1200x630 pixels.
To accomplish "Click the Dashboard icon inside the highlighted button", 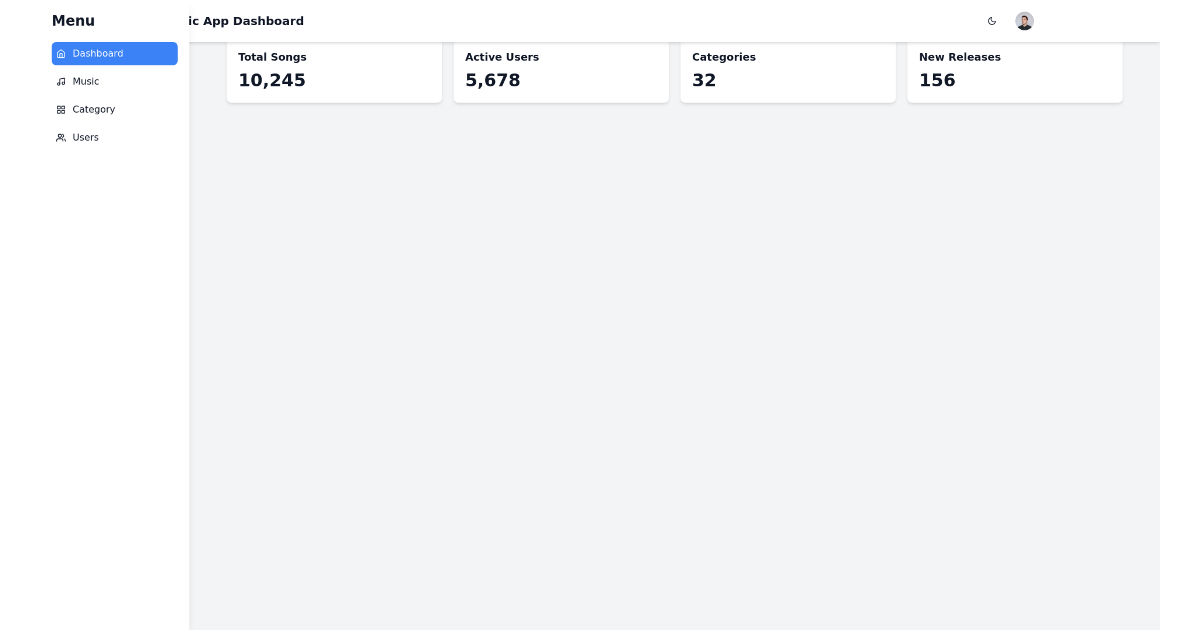I will [61, 53].
